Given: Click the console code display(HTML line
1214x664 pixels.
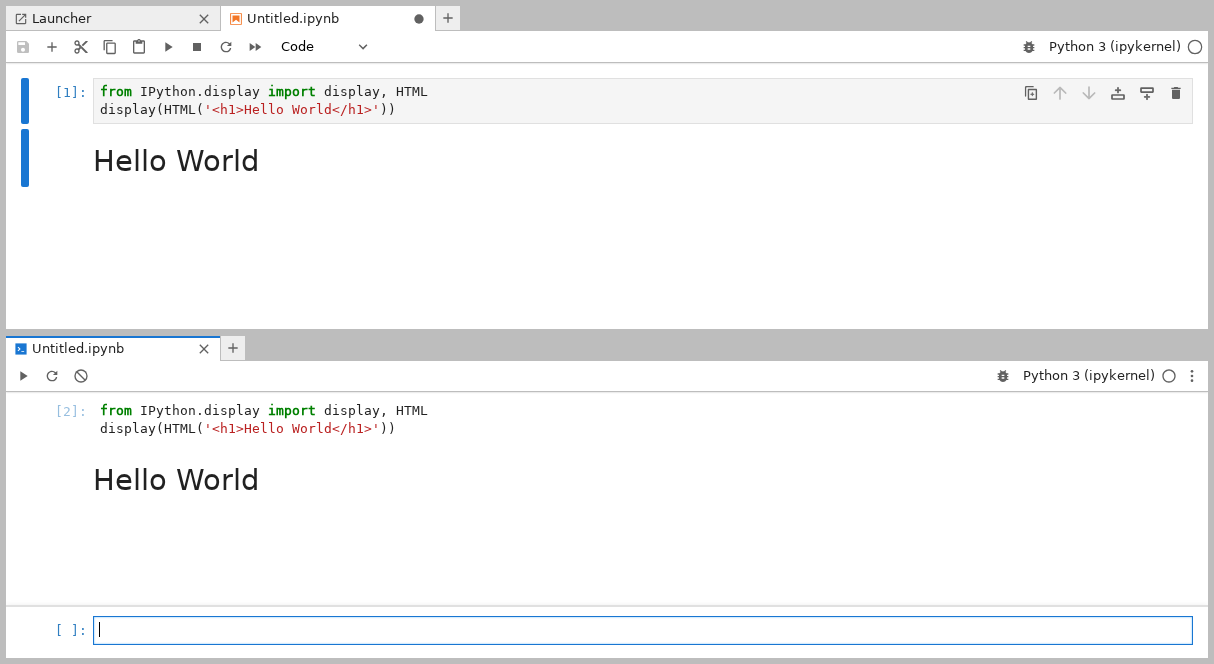Looking at the screenshot, I should tap(248, 429).
